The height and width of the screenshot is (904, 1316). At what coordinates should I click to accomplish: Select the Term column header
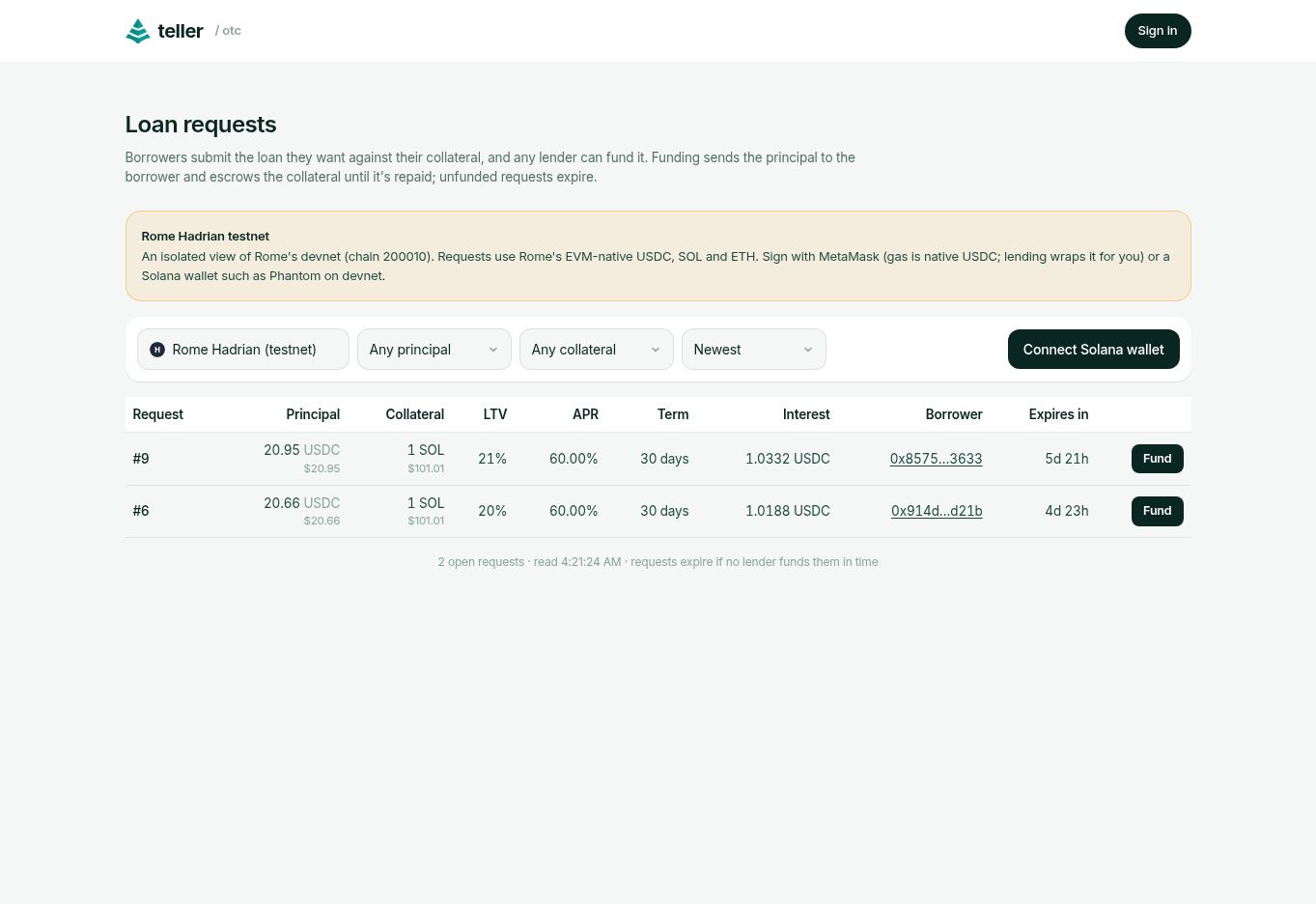point(673,414)
